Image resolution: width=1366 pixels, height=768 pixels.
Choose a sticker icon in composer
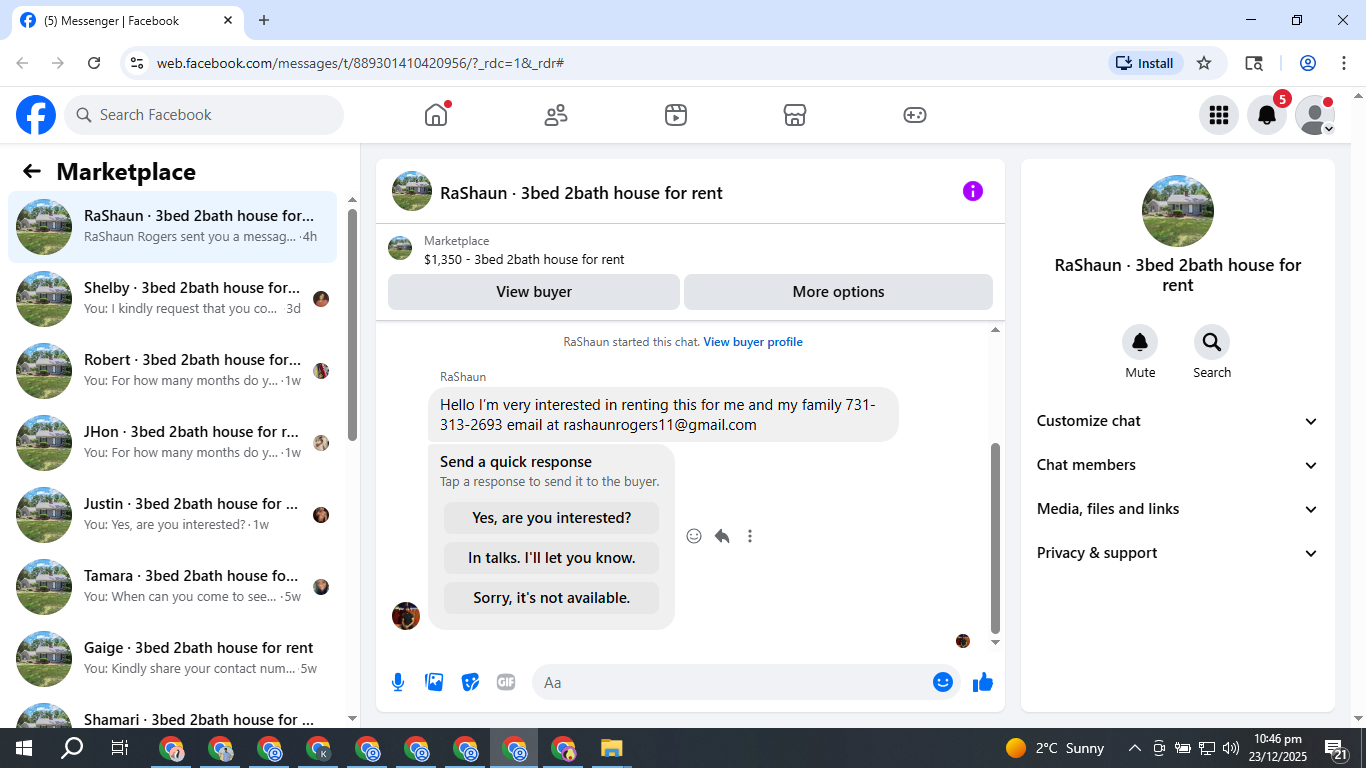pos(470,682)
